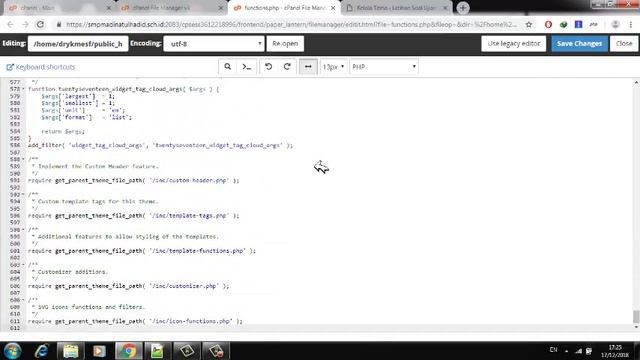The image size is (640, 360).
Task: Click the template-tags.php require line
Action: pyautogui.click(x=133, y=216)
